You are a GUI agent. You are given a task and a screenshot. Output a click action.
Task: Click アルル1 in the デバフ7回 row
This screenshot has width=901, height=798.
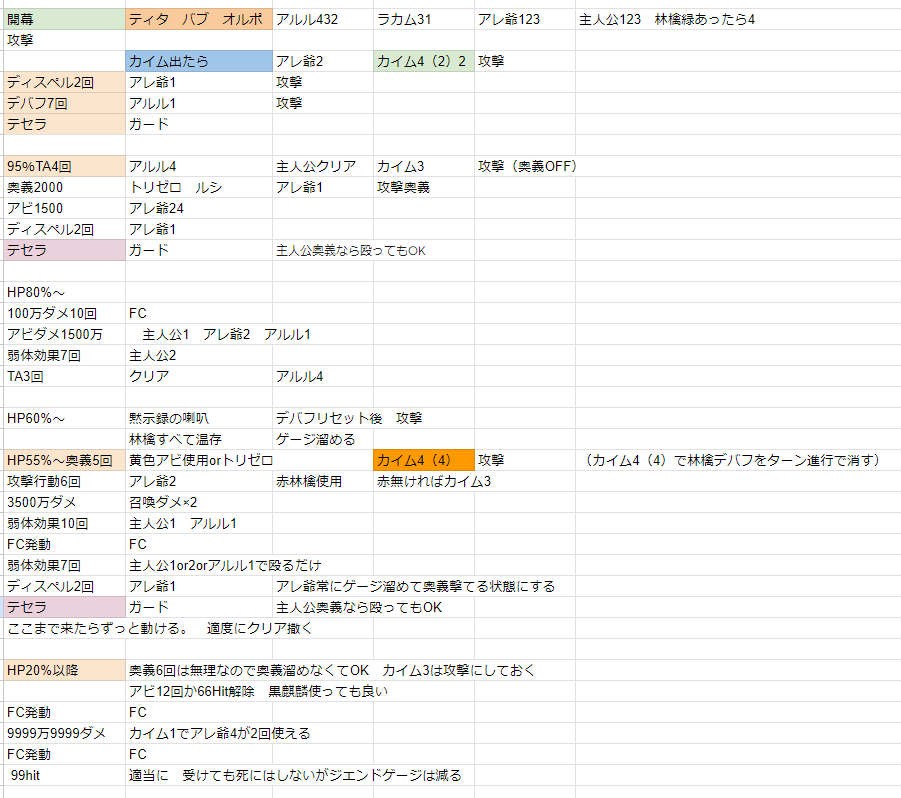pos(199,103)
